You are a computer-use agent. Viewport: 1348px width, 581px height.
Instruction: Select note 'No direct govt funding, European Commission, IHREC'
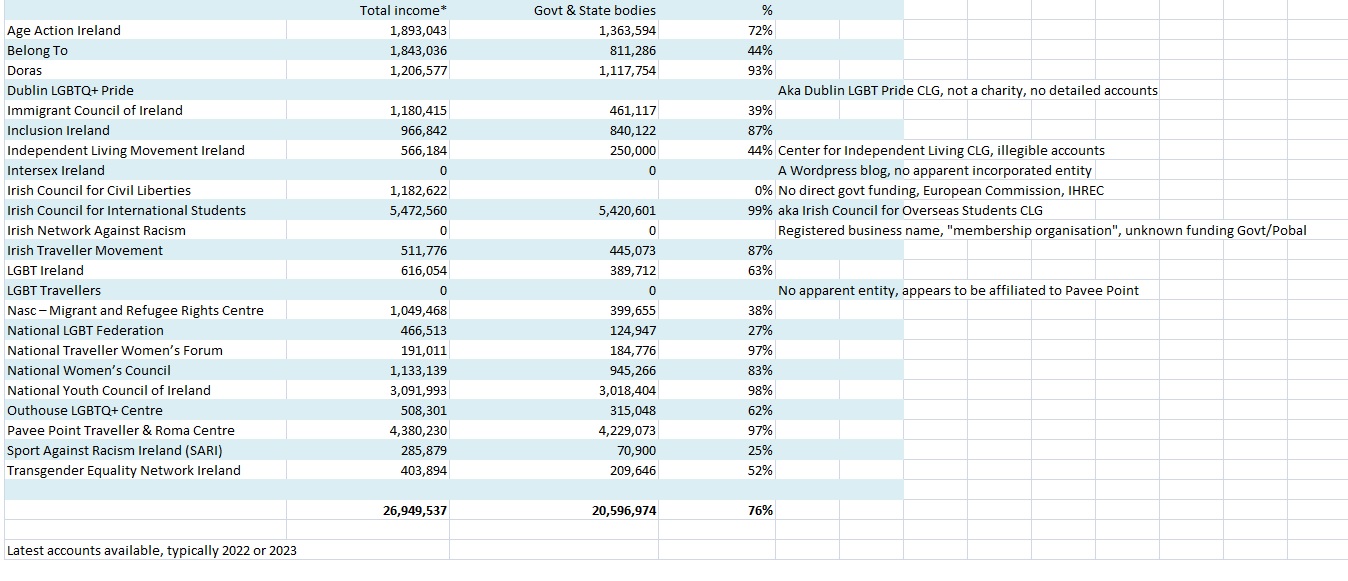click(x=941, y=190)
